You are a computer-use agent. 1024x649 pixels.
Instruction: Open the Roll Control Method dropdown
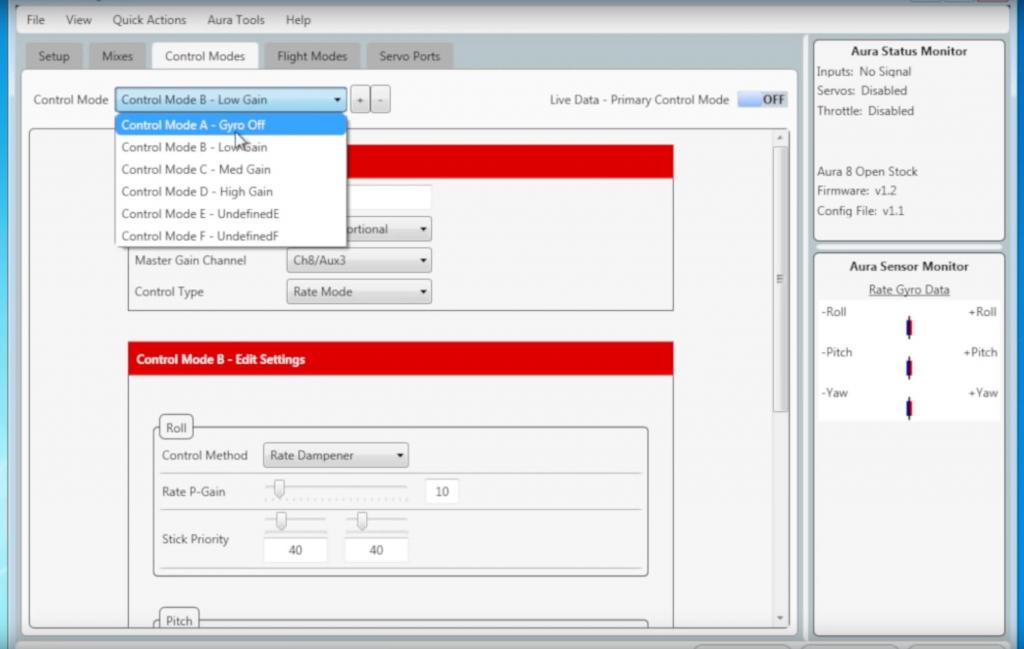pyautogui.click(x=336, y=455)
